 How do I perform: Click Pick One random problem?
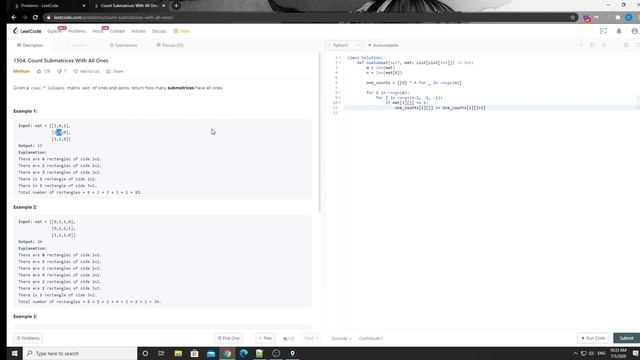pos(229,338)
